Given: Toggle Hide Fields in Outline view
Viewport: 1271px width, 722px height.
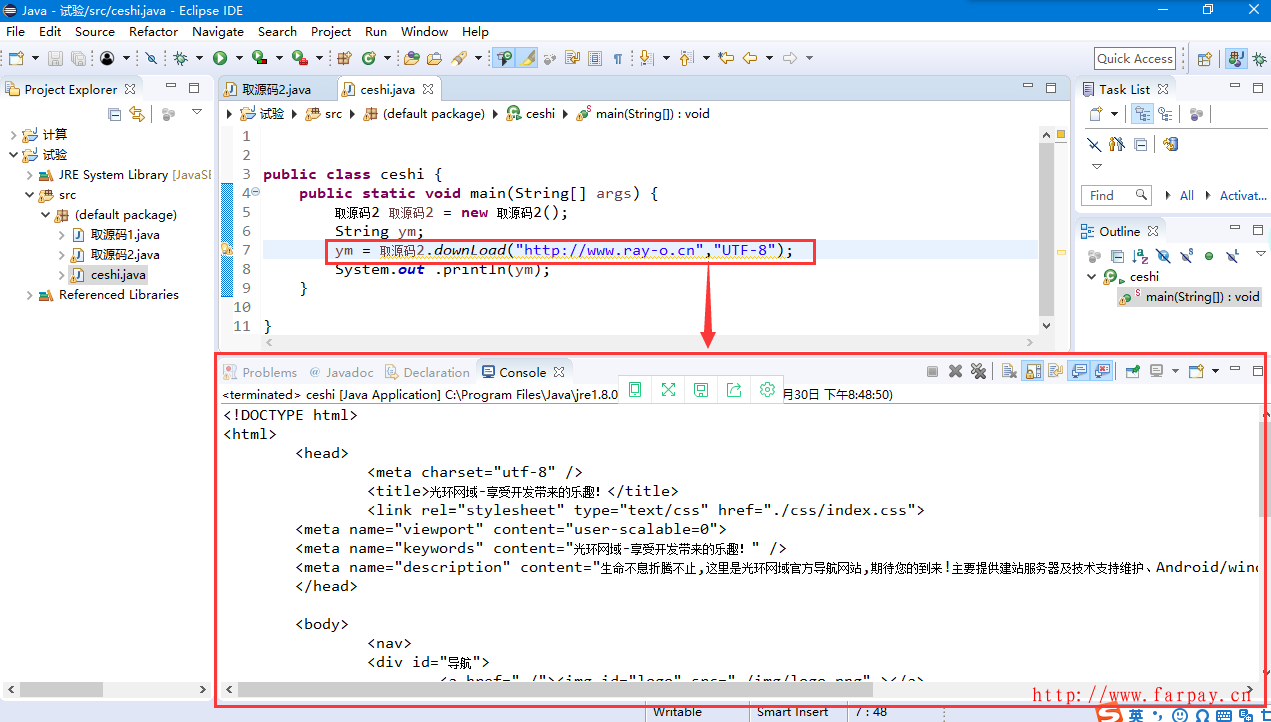Looking at the screenshot, I should click(1163, 256).
